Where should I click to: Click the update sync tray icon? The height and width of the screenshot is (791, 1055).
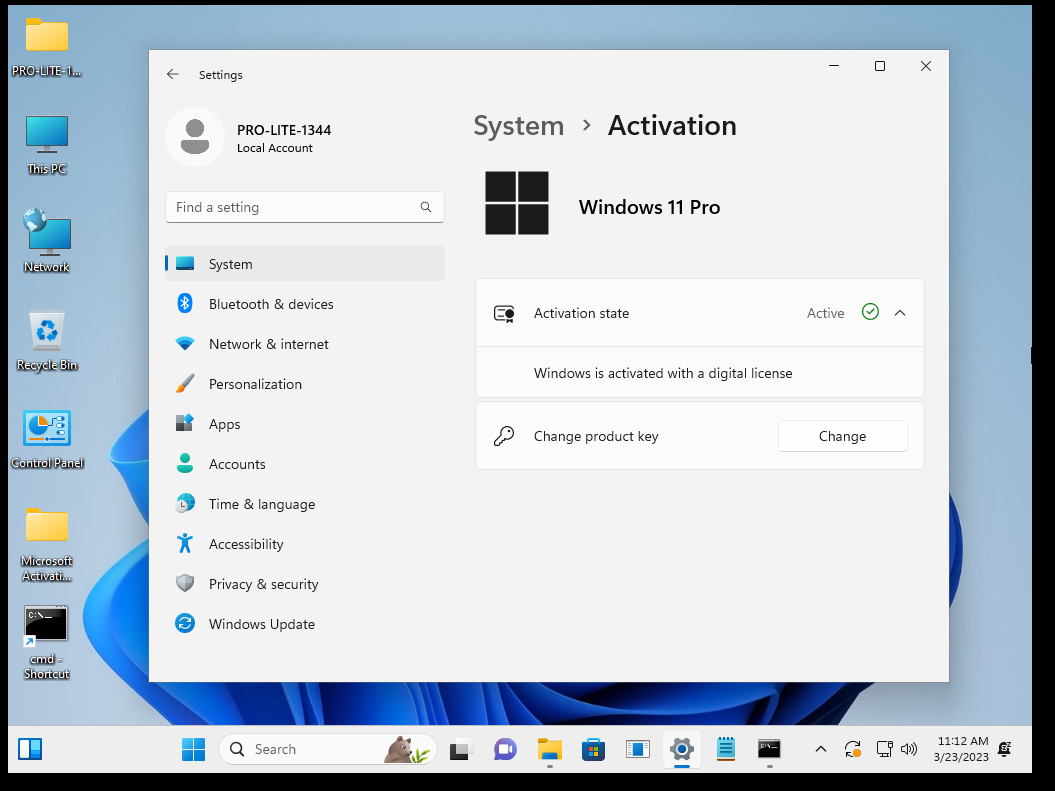pos(852,749)
